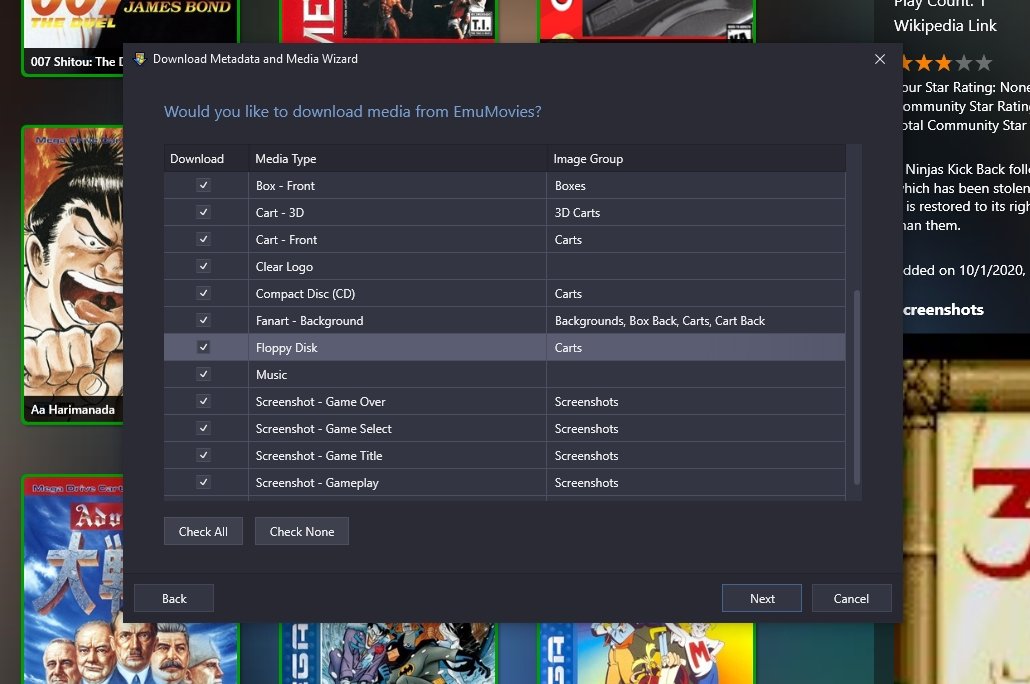The width and height of the screenshot is (1030, 684).
Task: Toggle the Floppy Disk download checkbox
Action: pyautogui.click(x=204, y=347)
